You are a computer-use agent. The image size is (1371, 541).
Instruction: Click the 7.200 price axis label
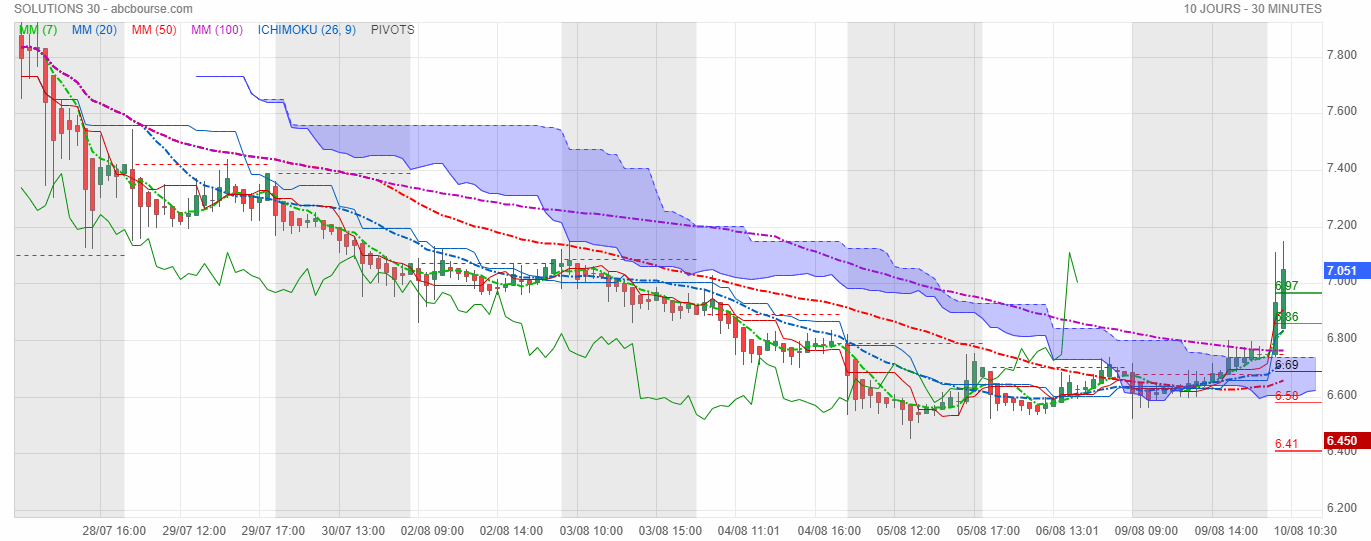click(x=1341, y=225)
